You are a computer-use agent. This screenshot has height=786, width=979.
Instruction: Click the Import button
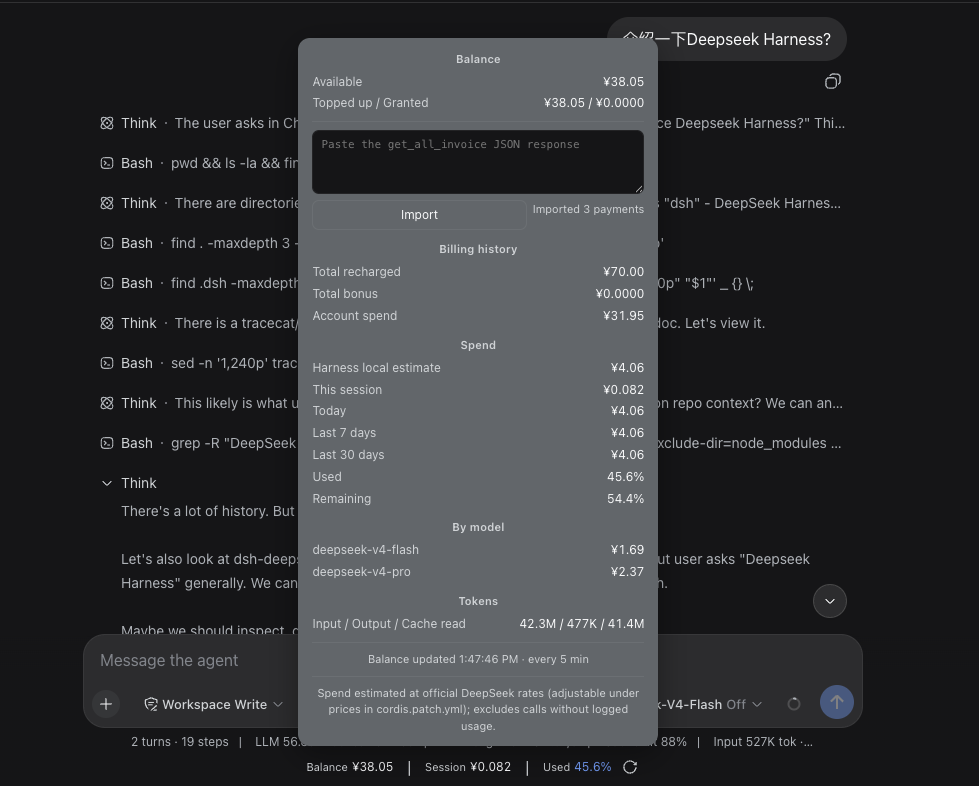coord(419,215)
